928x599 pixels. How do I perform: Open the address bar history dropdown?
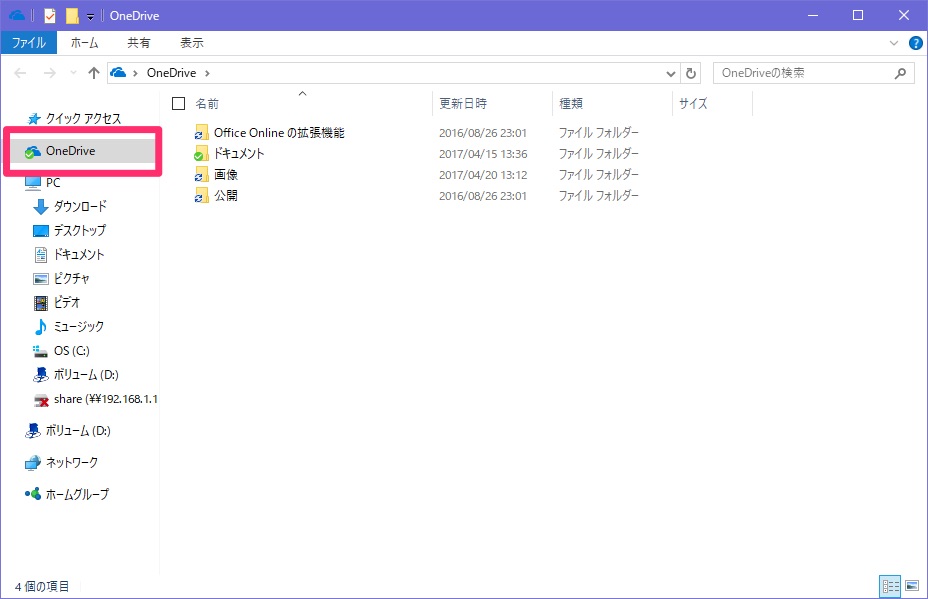tap(671, 73)
